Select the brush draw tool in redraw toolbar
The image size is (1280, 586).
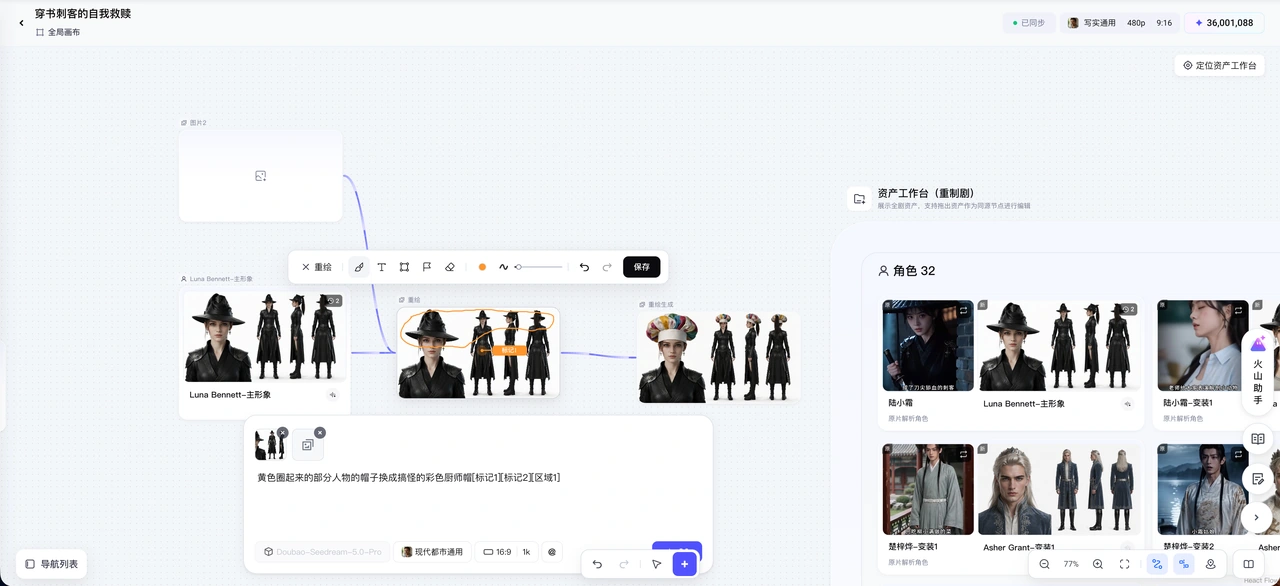(359, 267)
